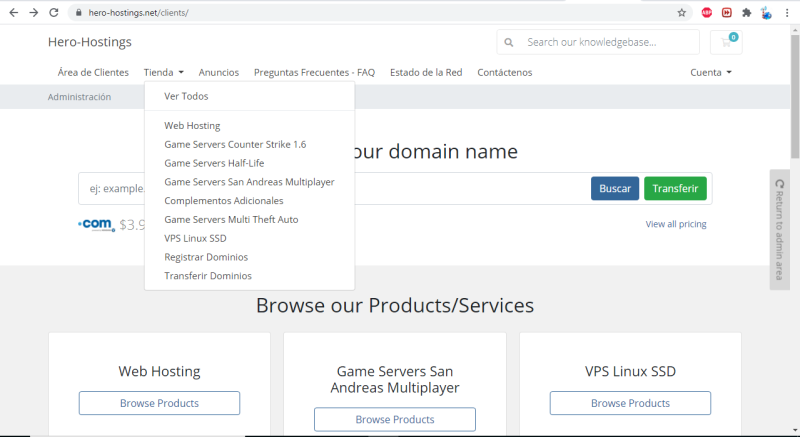Click the blue Buscar button

coord(615,189)
